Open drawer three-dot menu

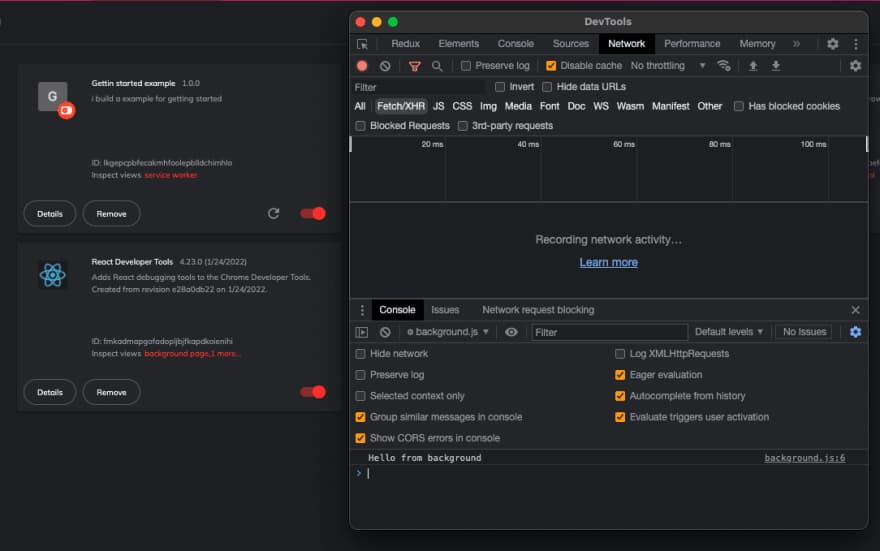[x=362, y=310]
